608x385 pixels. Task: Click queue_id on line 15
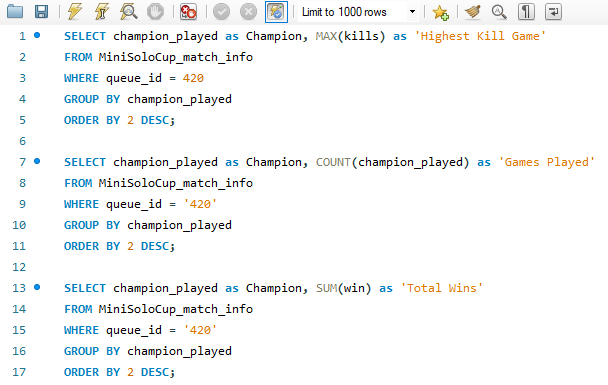[x=134, y=330]
